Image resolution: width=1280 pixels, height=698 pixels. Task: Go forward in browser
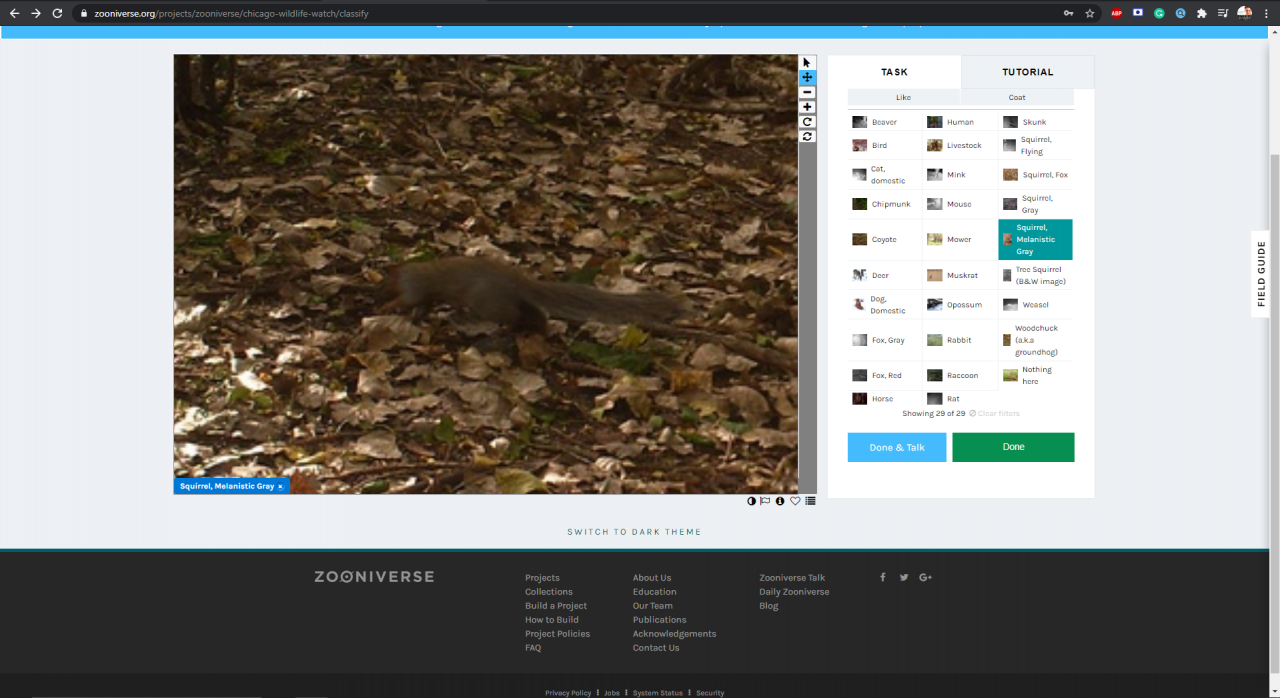[x=36, y=13]
